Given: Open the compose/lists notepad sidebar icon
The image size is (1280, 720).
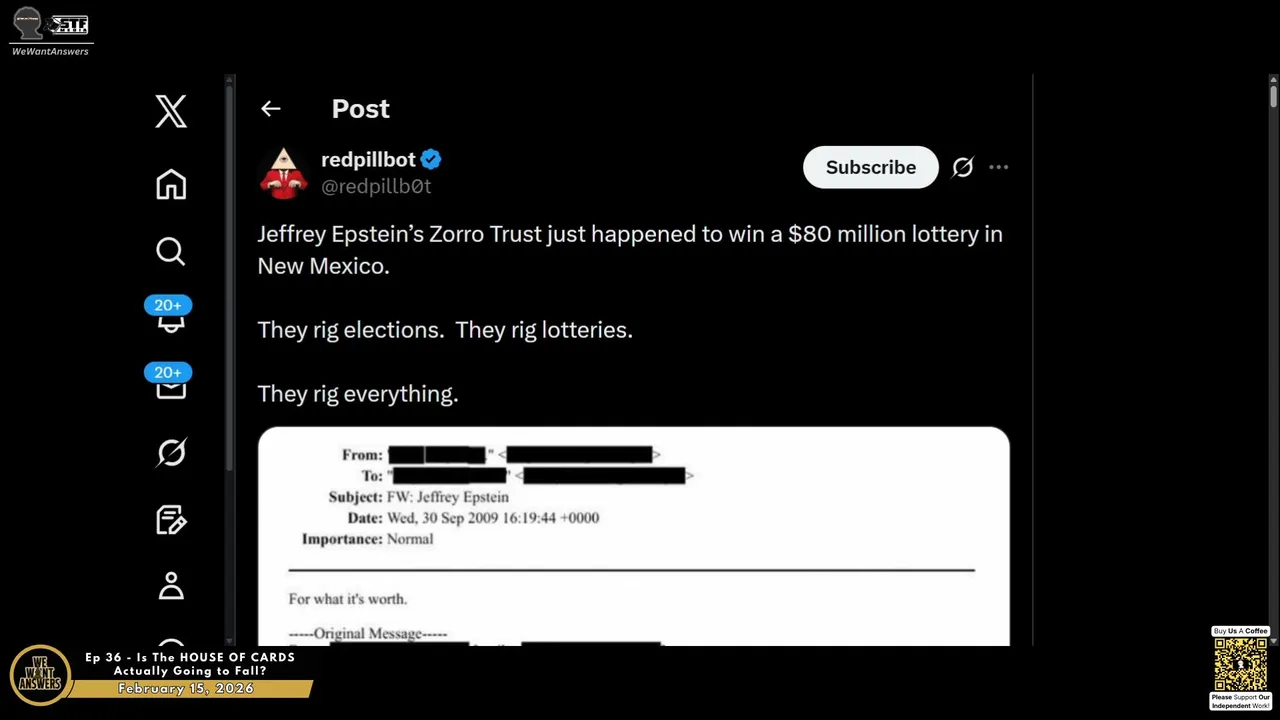Looking at the screenshot, I should [x=171, y=520].
